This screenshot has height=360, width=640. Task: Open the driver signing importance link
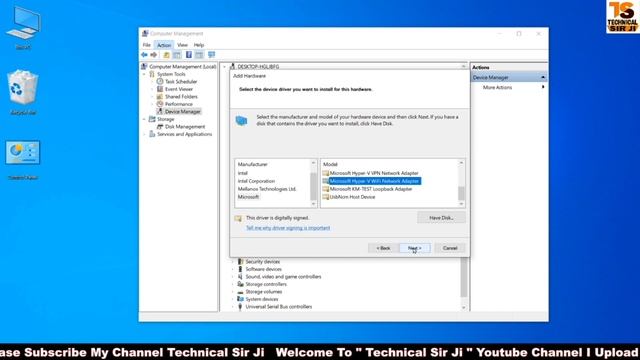tap(288, 228)
